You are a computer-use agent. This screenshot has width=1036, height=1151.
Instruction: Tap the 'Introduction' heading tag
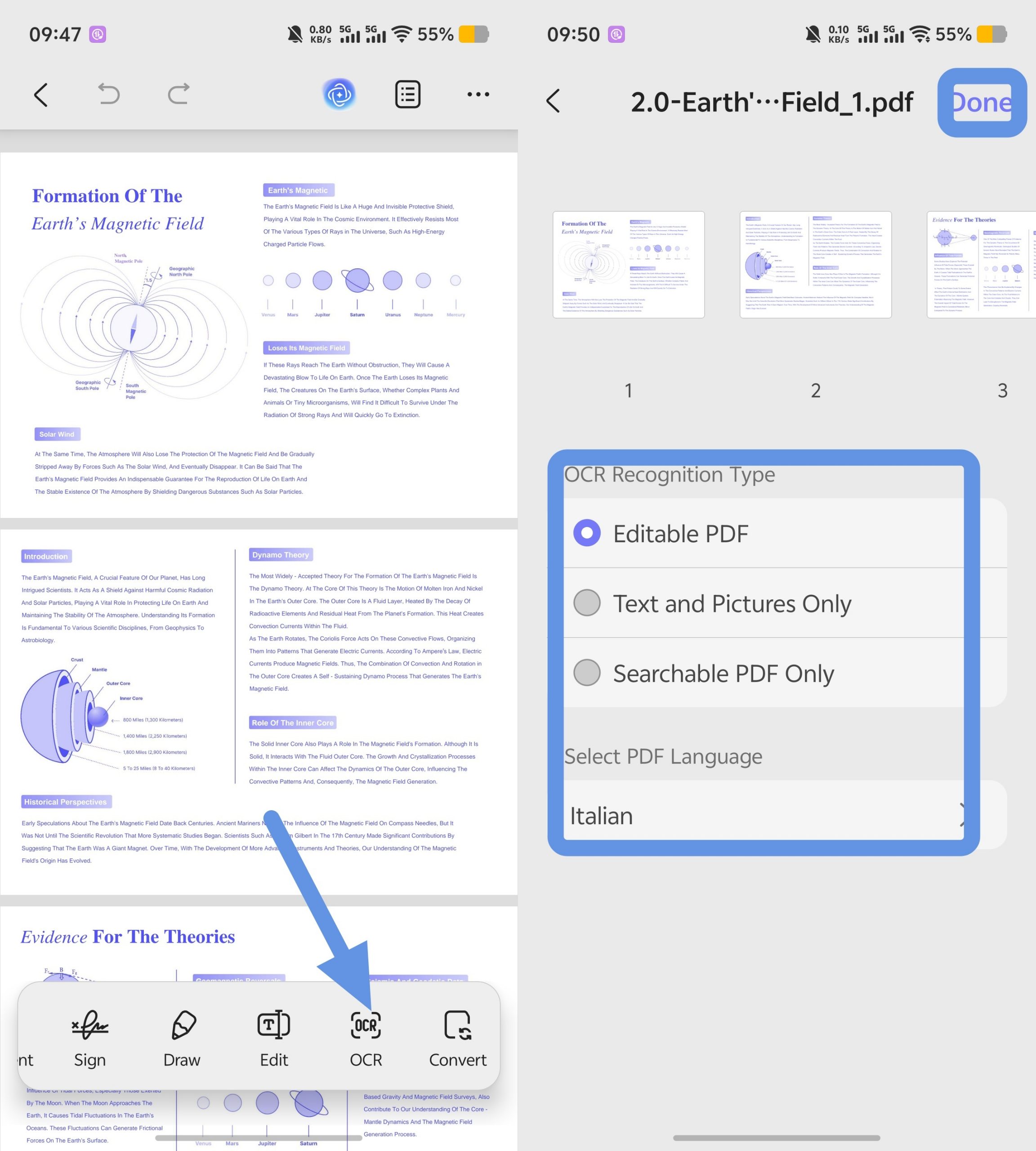[x=46, y=556]
